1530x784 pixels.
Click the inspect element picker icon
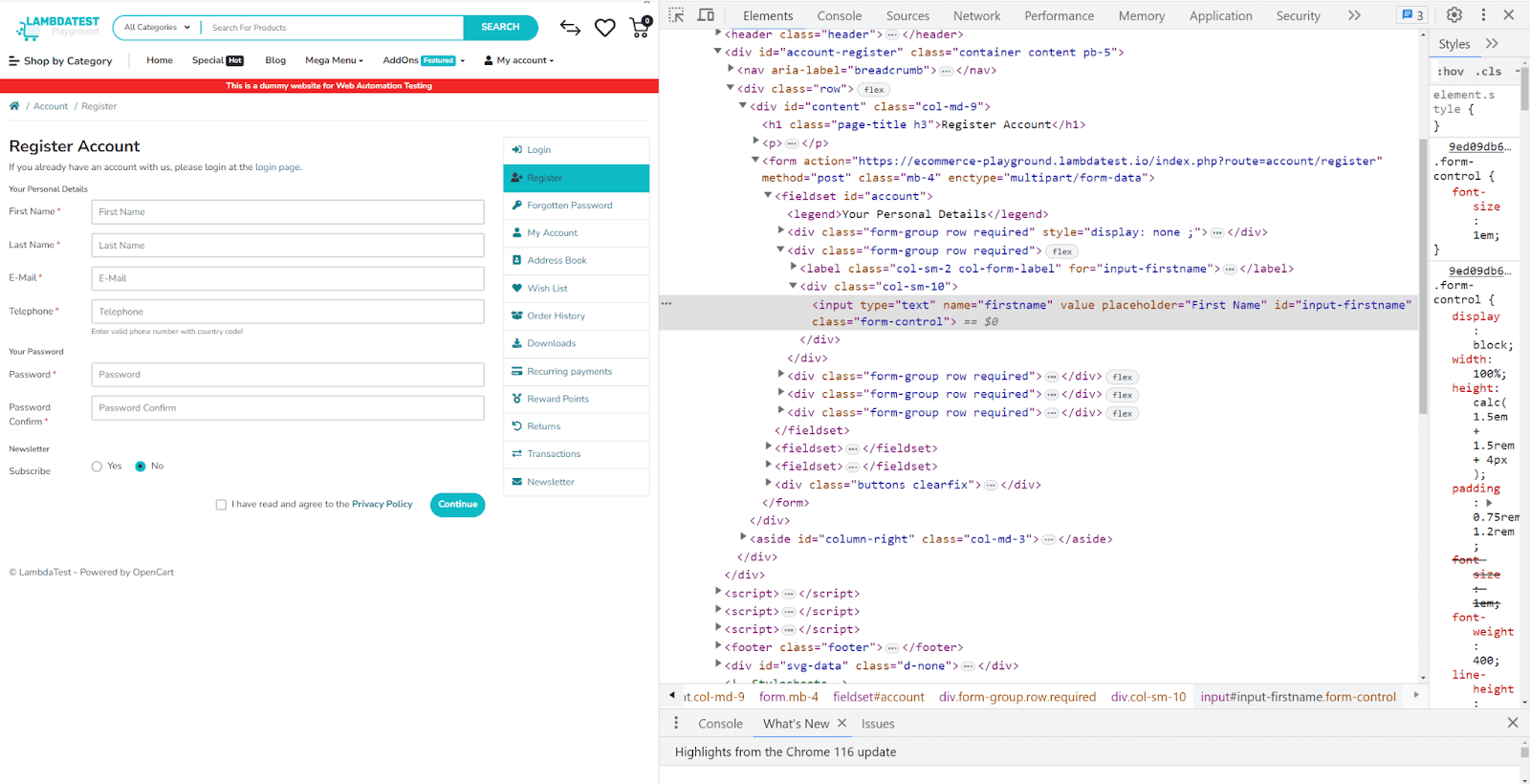(x=676, y=15)
